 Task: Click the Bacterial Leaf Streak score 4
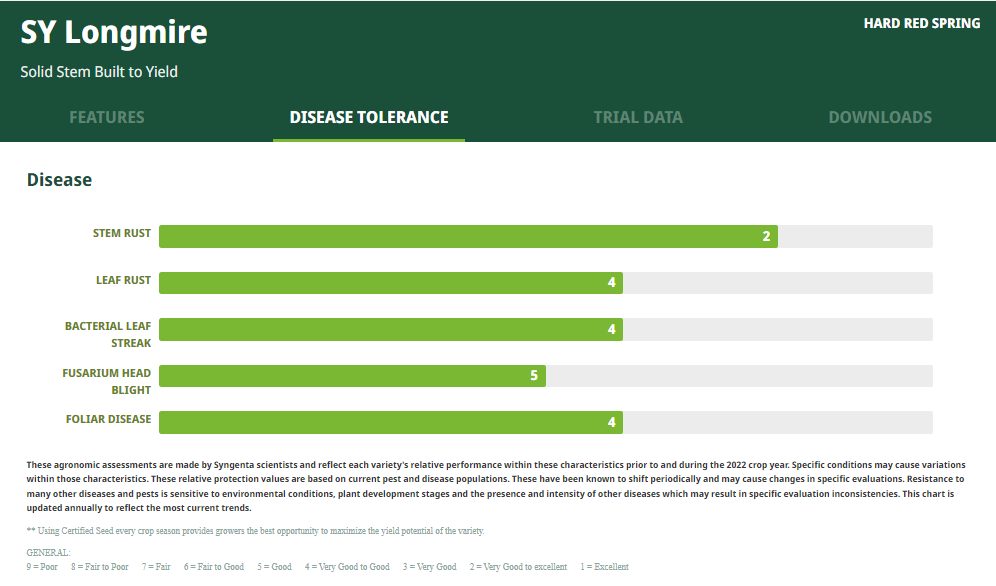612,330
